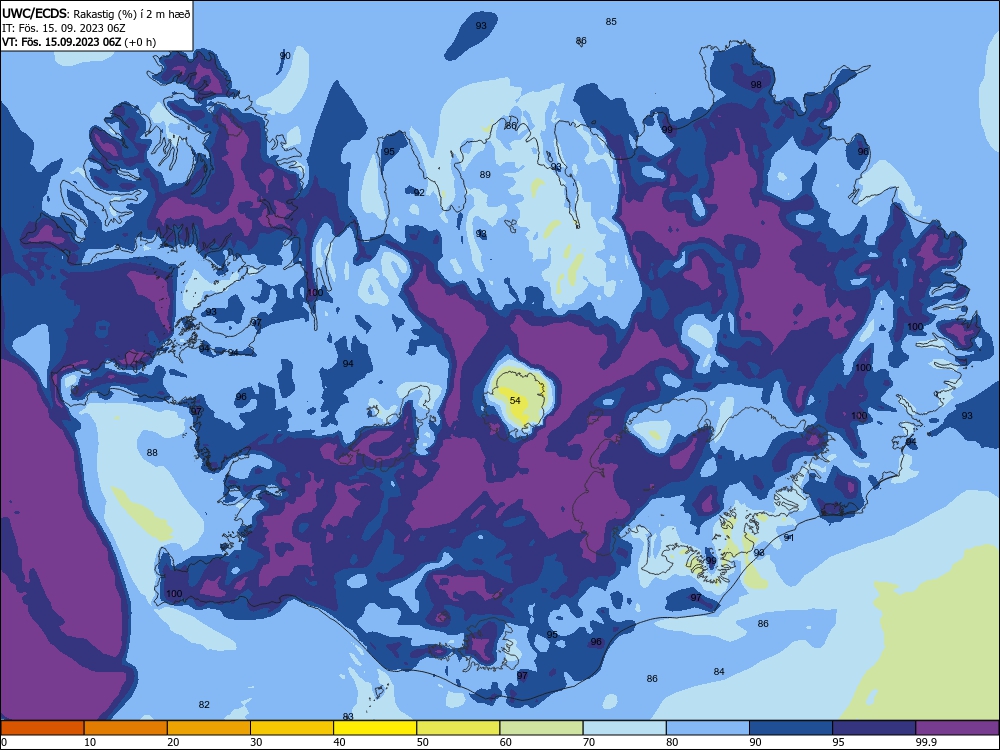Pick the 20–30% legend color block
The width and height of the screenshot is (1000, 750).
click(209, 728)
